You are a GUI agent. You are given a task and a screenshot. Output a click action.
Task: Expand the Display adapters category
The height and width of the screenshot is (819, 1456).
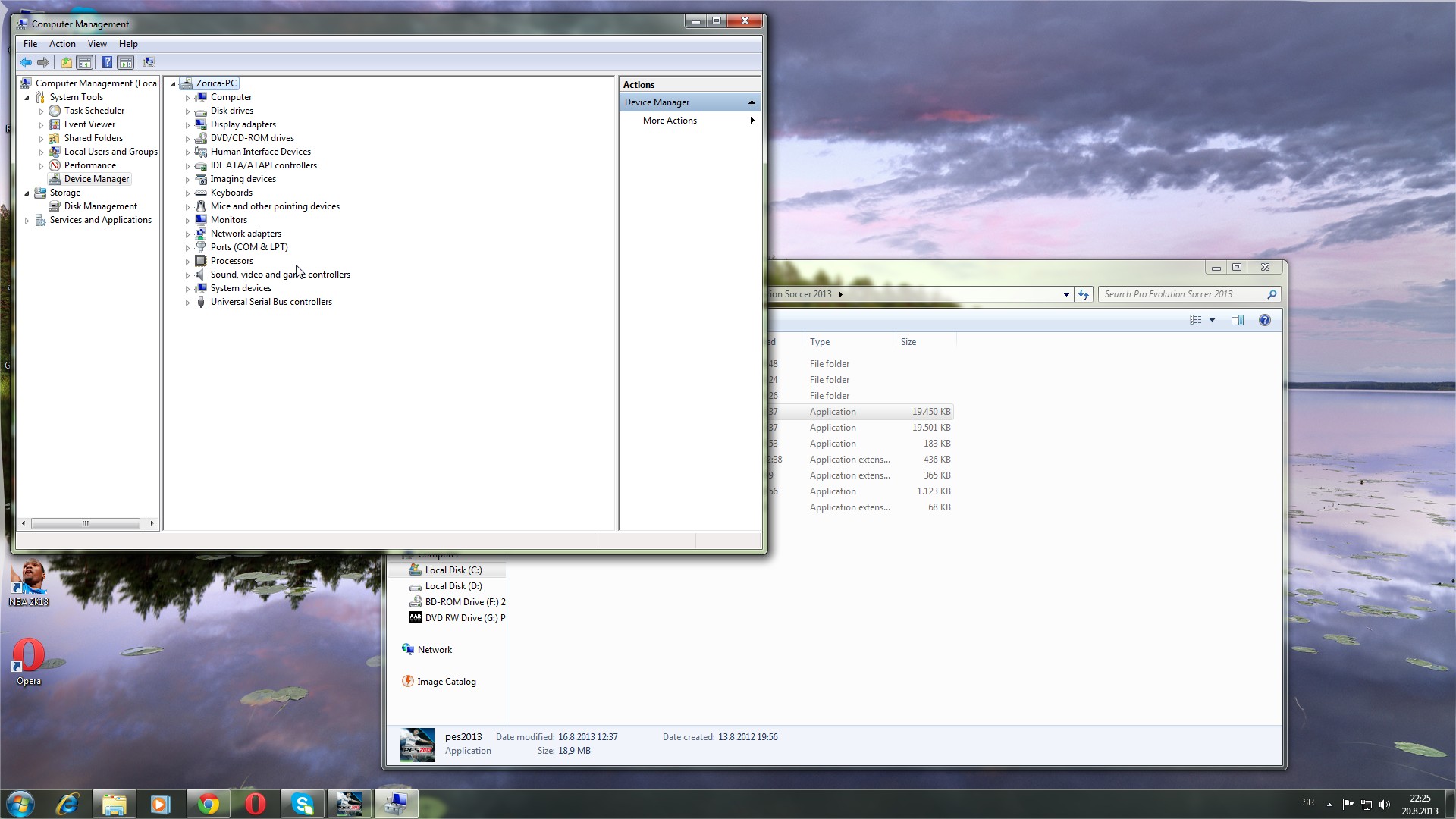(x=188, y=125)
